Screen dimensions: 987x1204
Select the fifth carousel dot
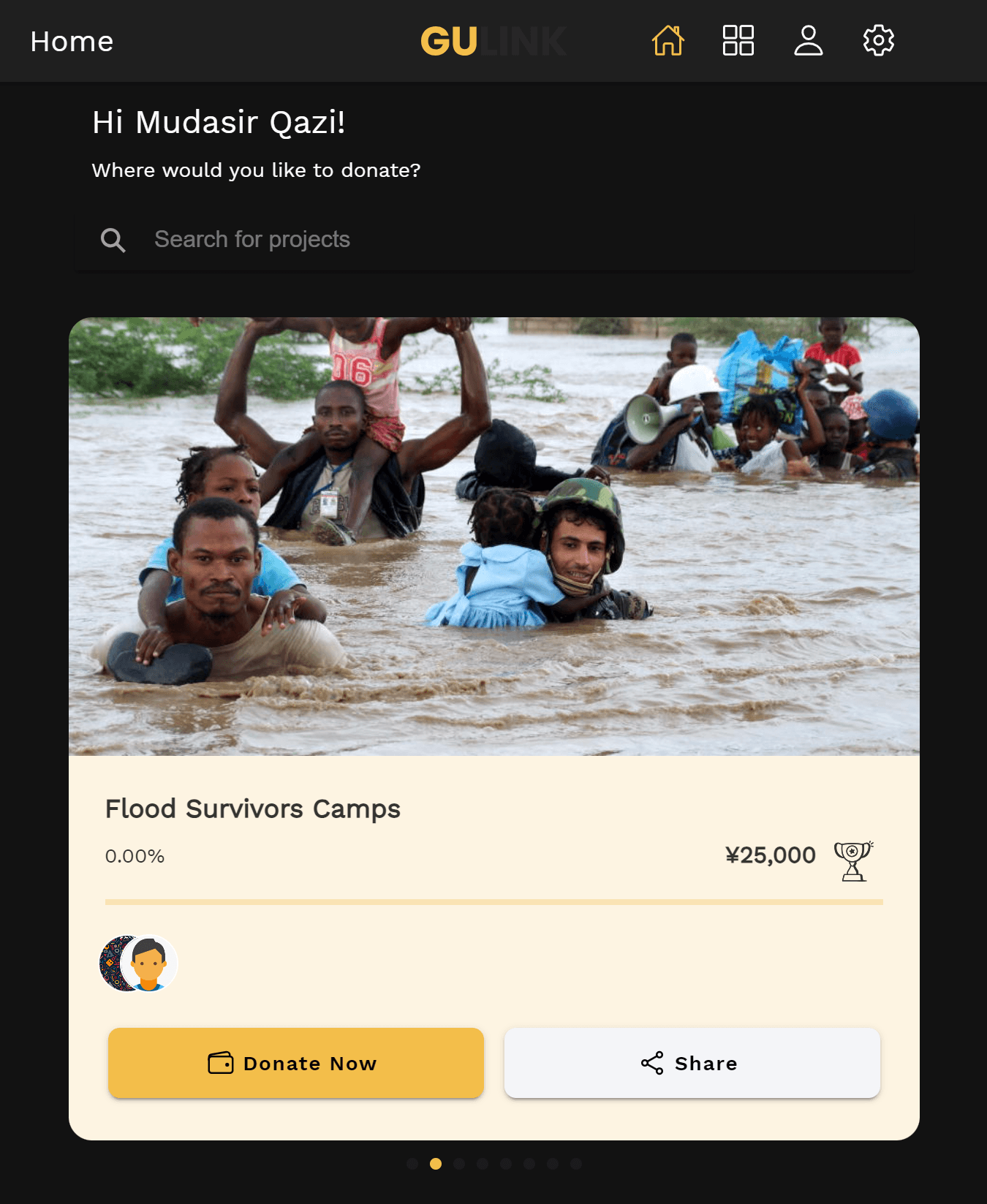click(506, 1164)
